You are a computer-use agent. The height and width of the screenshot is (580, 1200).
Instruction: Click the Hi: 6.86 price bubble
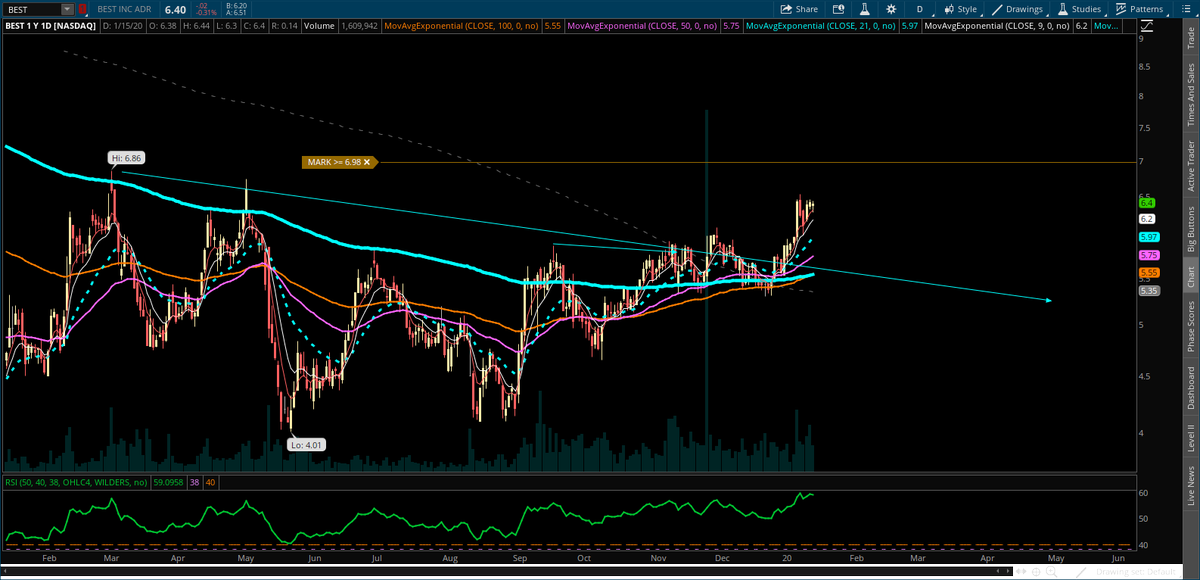tap(127, 158)
